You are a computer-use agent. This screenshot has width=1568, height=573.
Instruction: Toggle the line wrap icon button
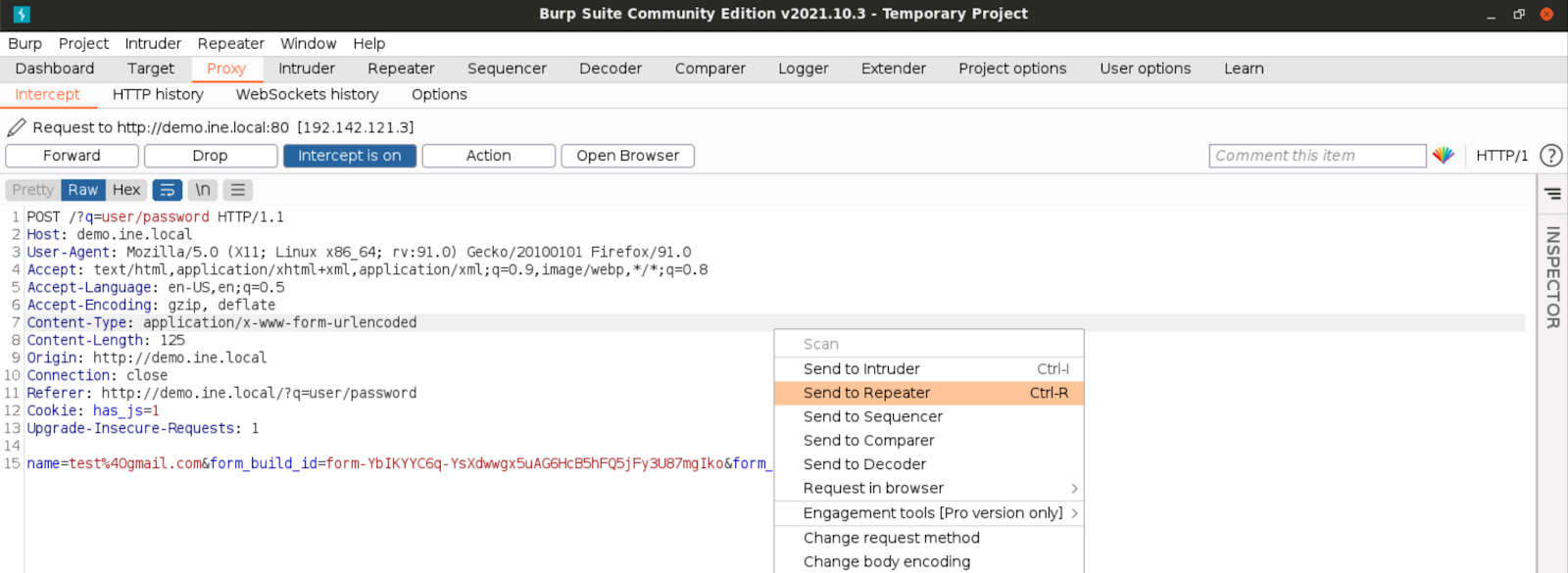click(x=168, y=190)
